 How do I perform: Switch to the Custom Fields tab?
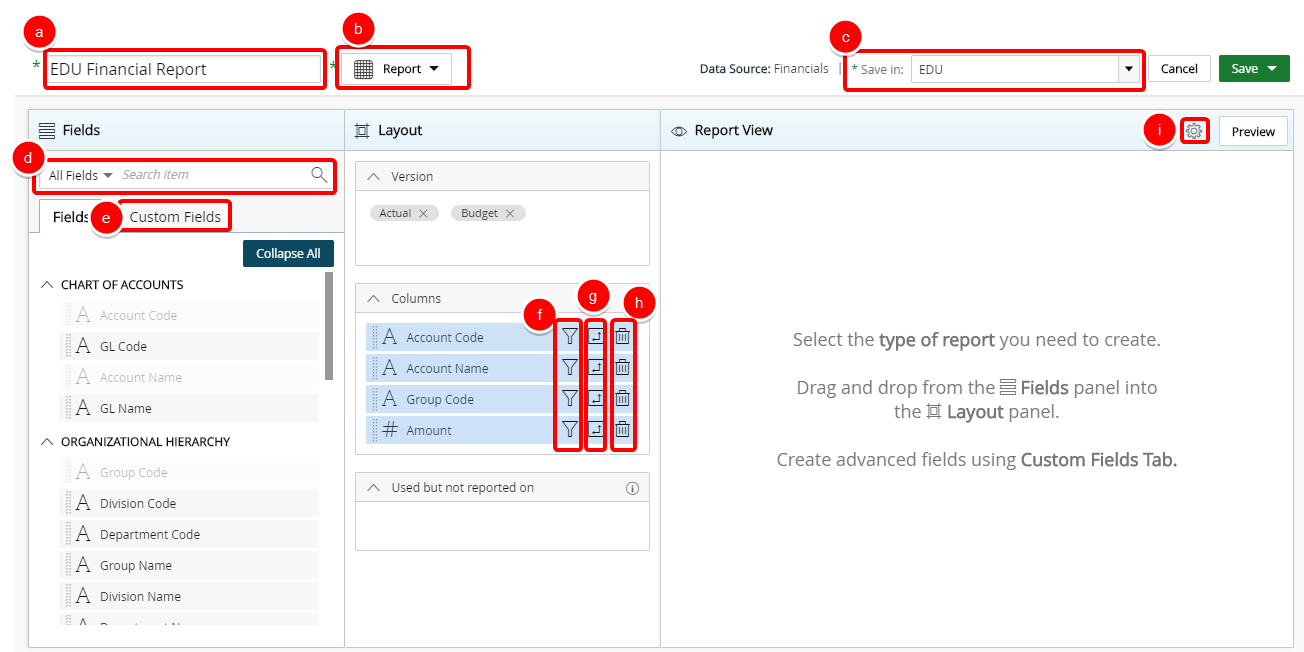[175, 217]
